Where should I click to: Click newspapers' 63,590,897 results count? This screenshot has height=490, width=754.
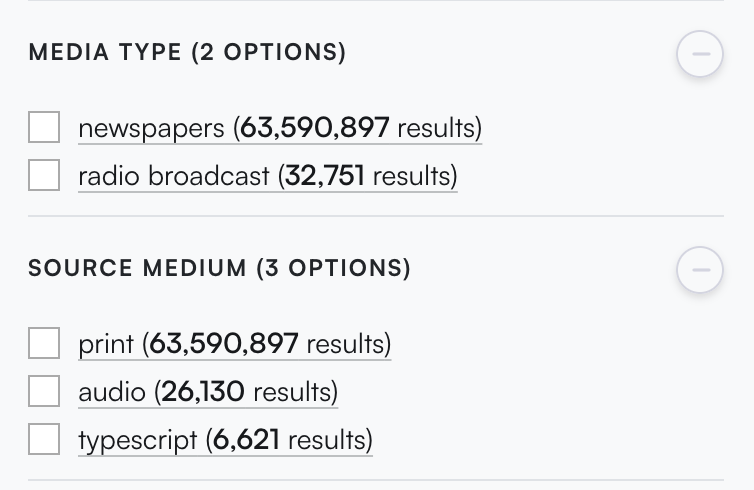click(314, 127)
